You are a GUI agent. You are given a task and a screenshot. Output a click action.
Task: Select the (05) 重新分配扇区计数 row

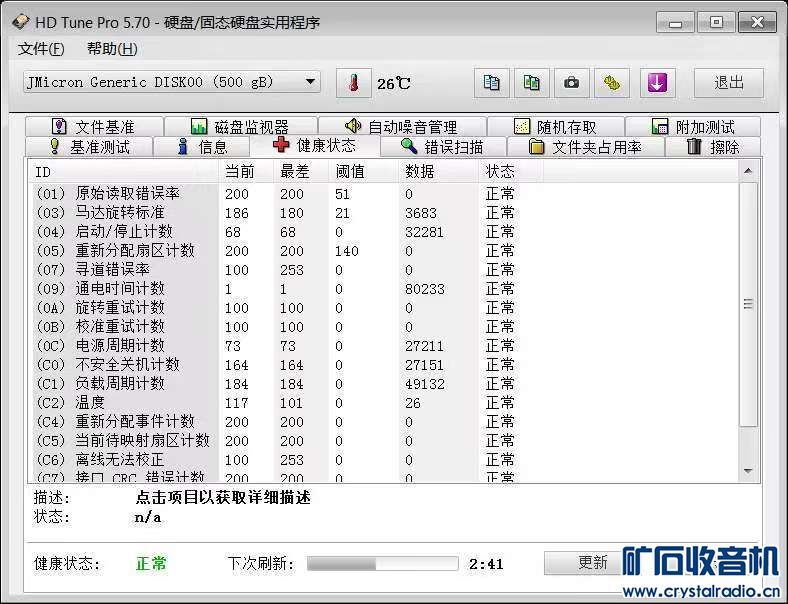pyautogui.click(x=384, y=251)
